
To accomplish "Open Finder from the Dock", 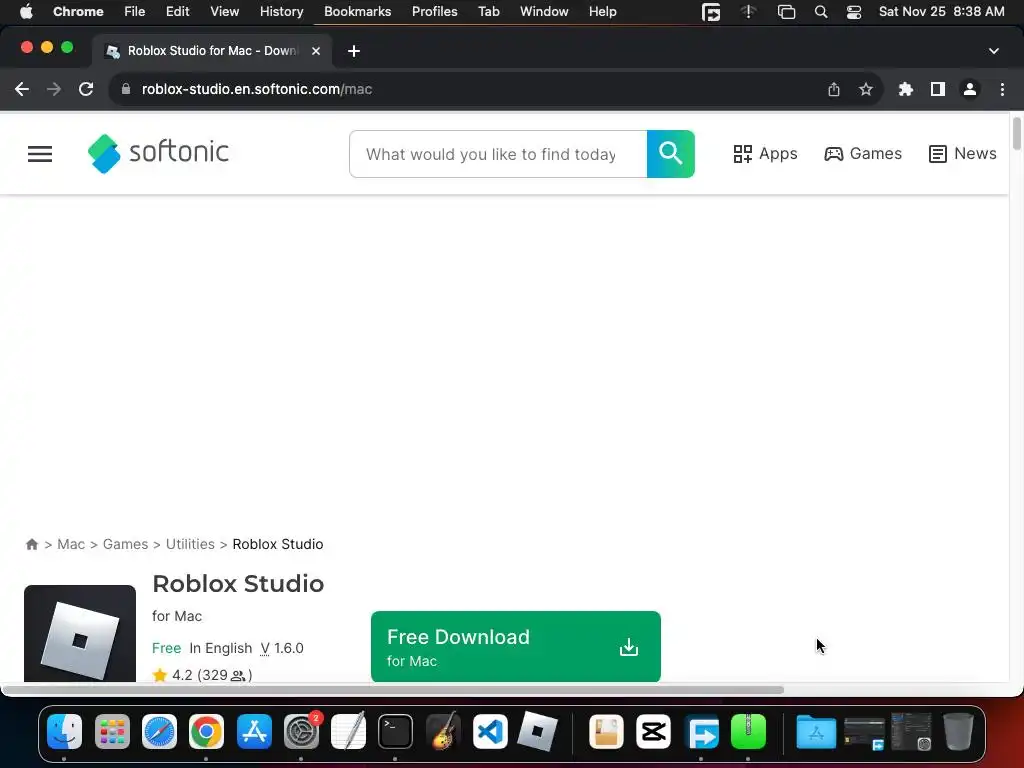I will [x=65, y=731].
